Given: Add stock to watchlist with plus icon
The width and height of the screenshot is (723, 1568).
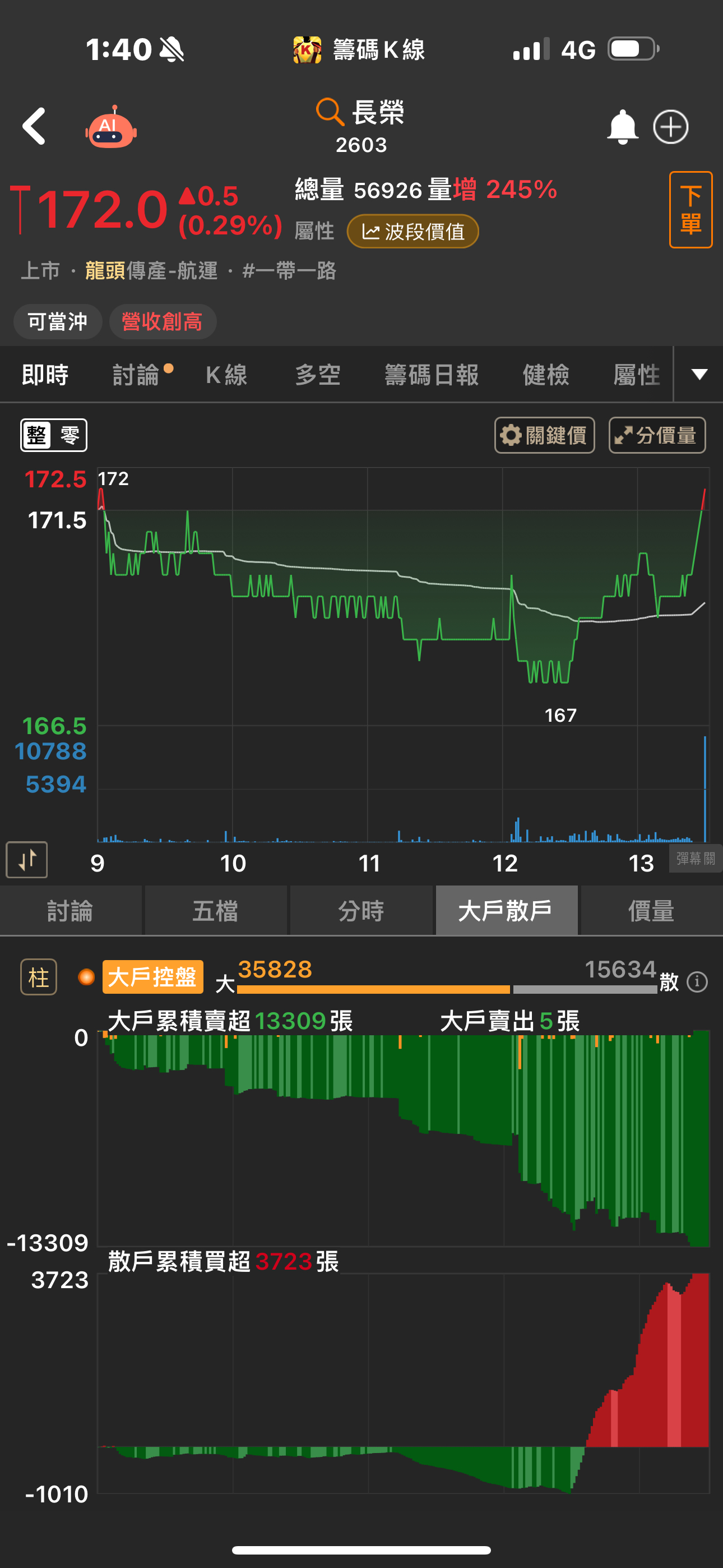Looking at the screenshot, I should 671,127.
